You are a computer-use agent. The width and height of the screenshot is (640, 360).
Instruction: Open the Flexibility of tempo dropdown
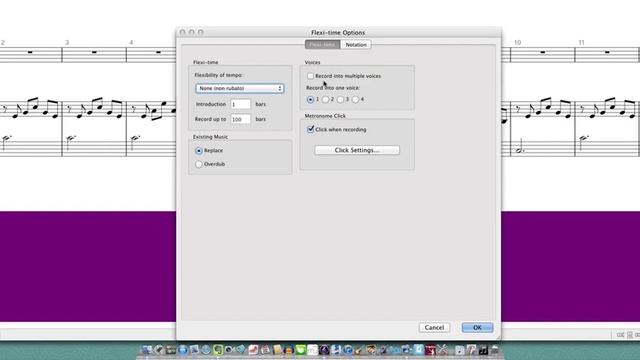240,88
